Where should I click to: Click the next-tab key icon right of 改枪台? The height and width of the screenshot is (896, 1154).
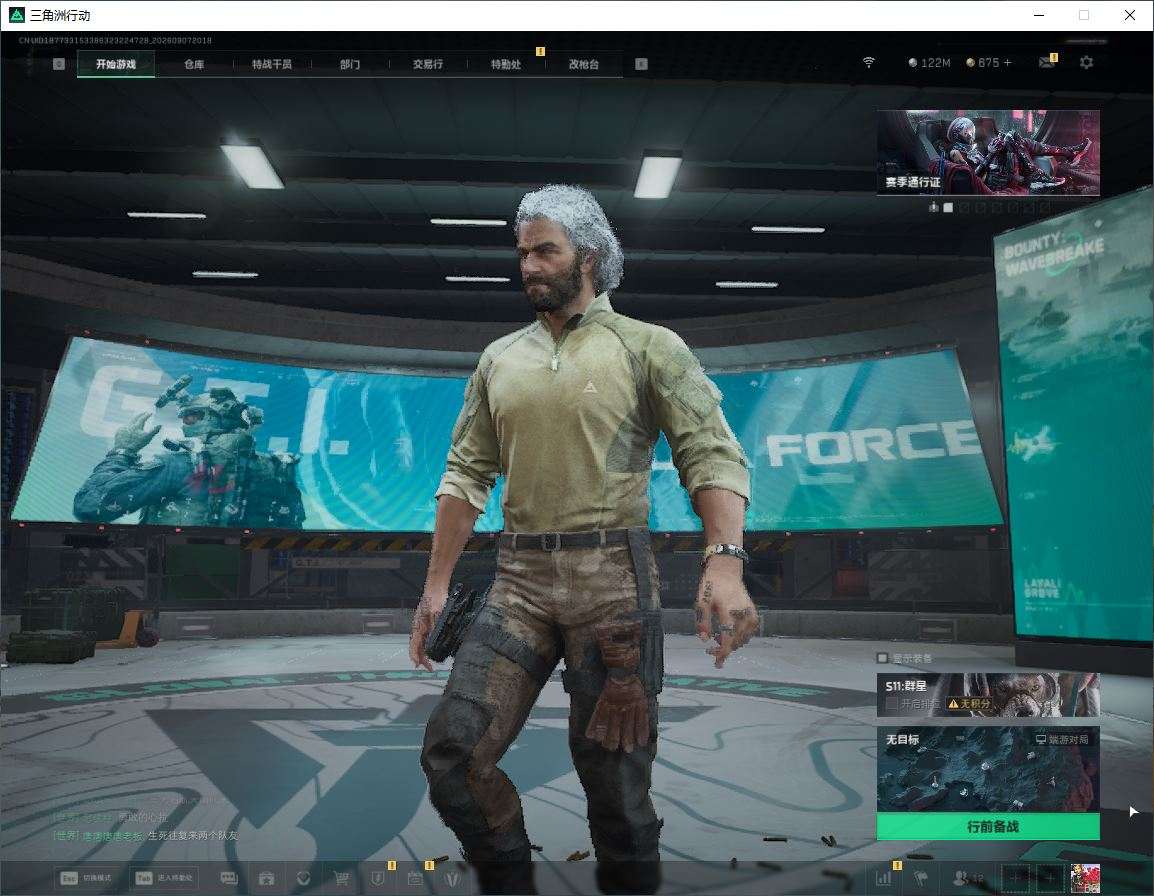click(641, 64)
